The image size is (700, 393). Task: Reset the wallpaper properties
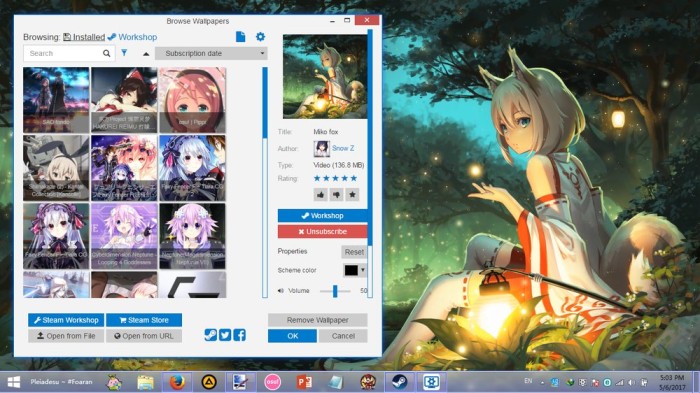coord(354,252)
